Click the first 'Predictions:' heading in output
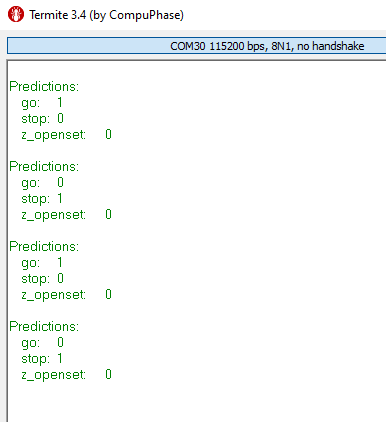 [44, 86]
